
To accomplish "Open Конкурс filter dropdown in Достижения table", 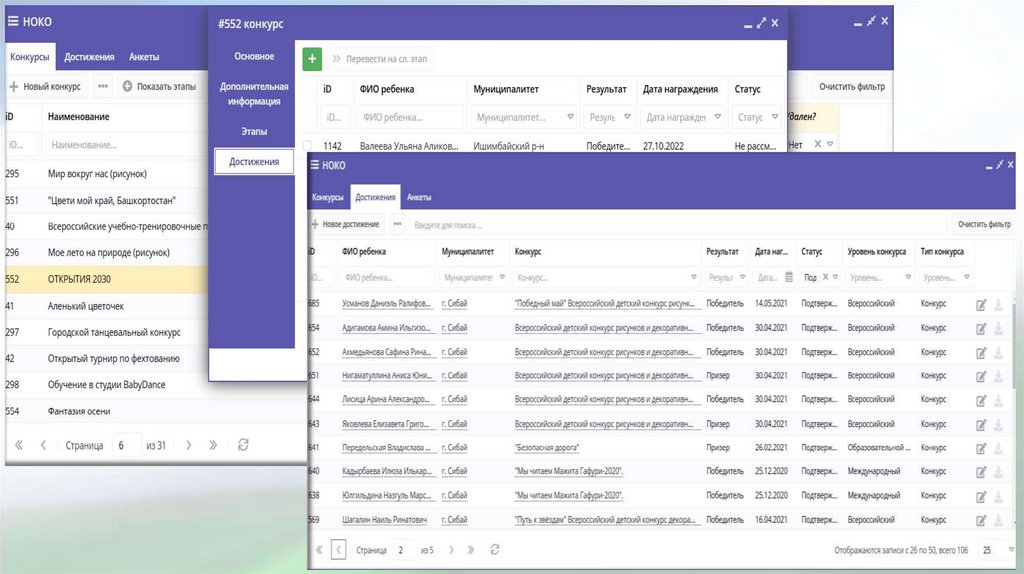I will click(x=694, y=277).
